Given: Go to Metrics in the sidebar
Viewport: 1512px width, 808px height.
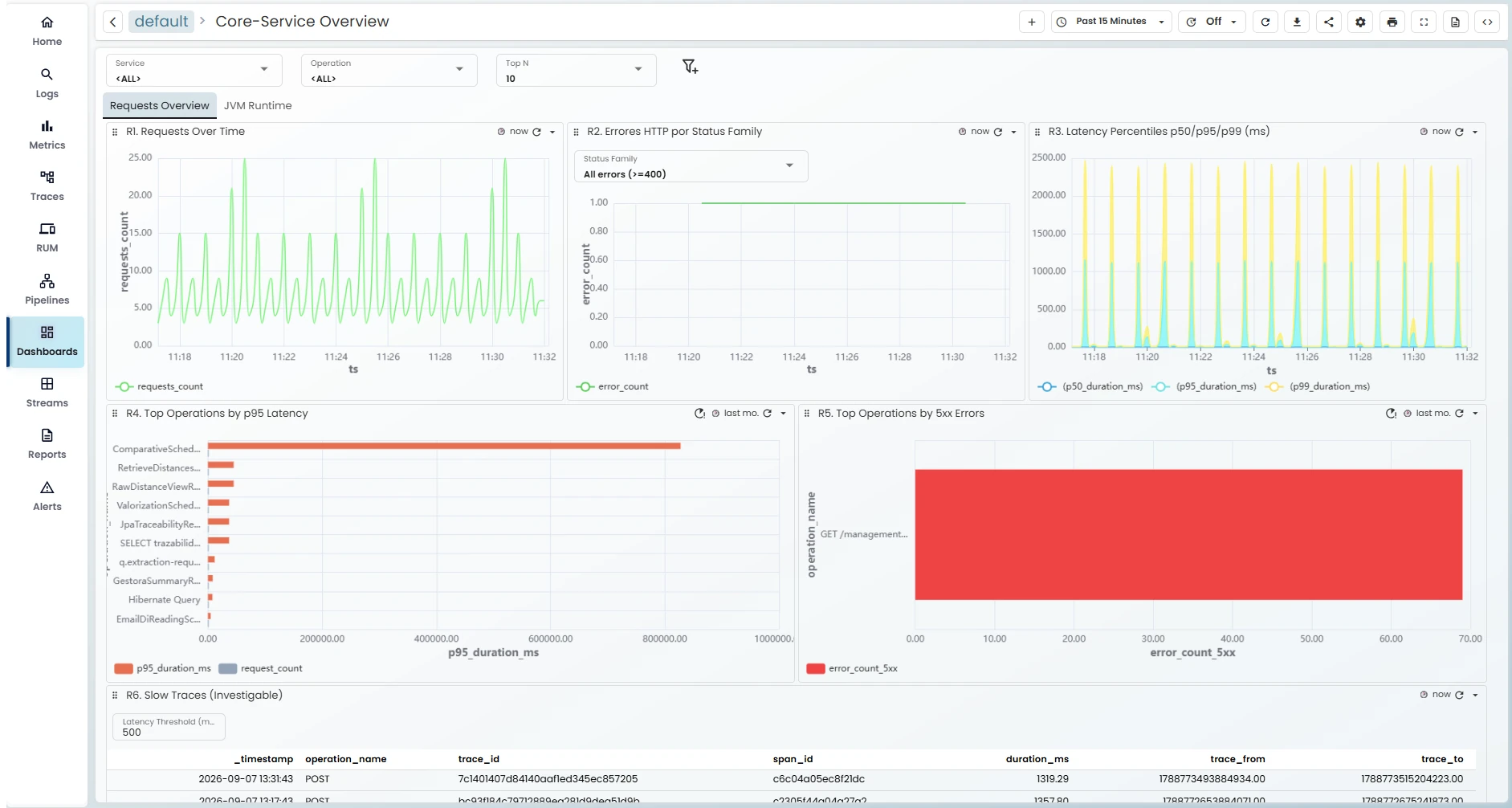Looking at the screenshot, I should click(x=47, y=134).
